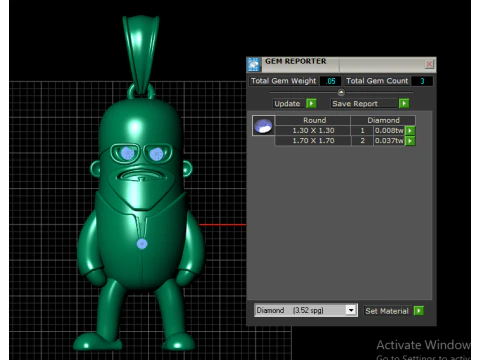Close the Gem Reporter panel
The width and height of the screenshot is (480, 360).
coord(429,64)
